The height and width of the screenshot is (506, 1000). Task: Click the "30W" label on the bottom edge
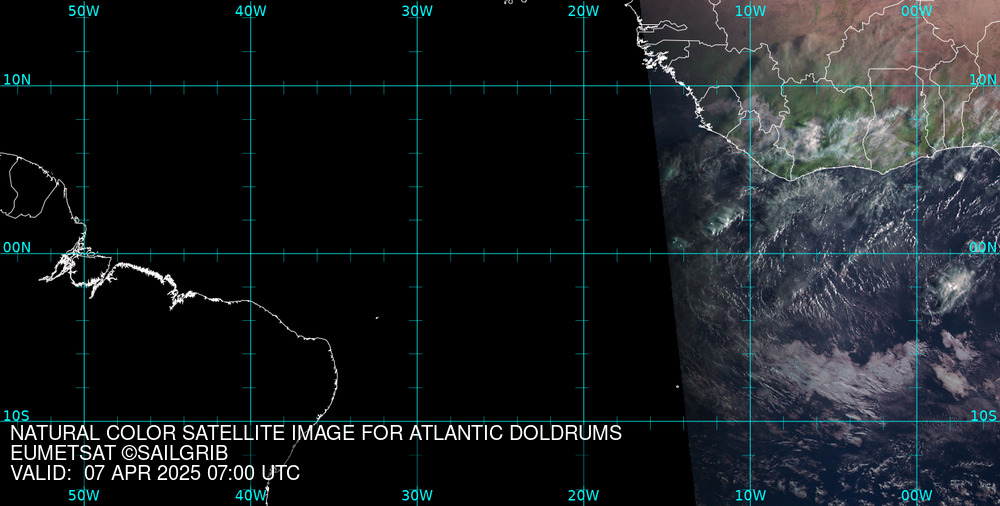click(417, 496)
